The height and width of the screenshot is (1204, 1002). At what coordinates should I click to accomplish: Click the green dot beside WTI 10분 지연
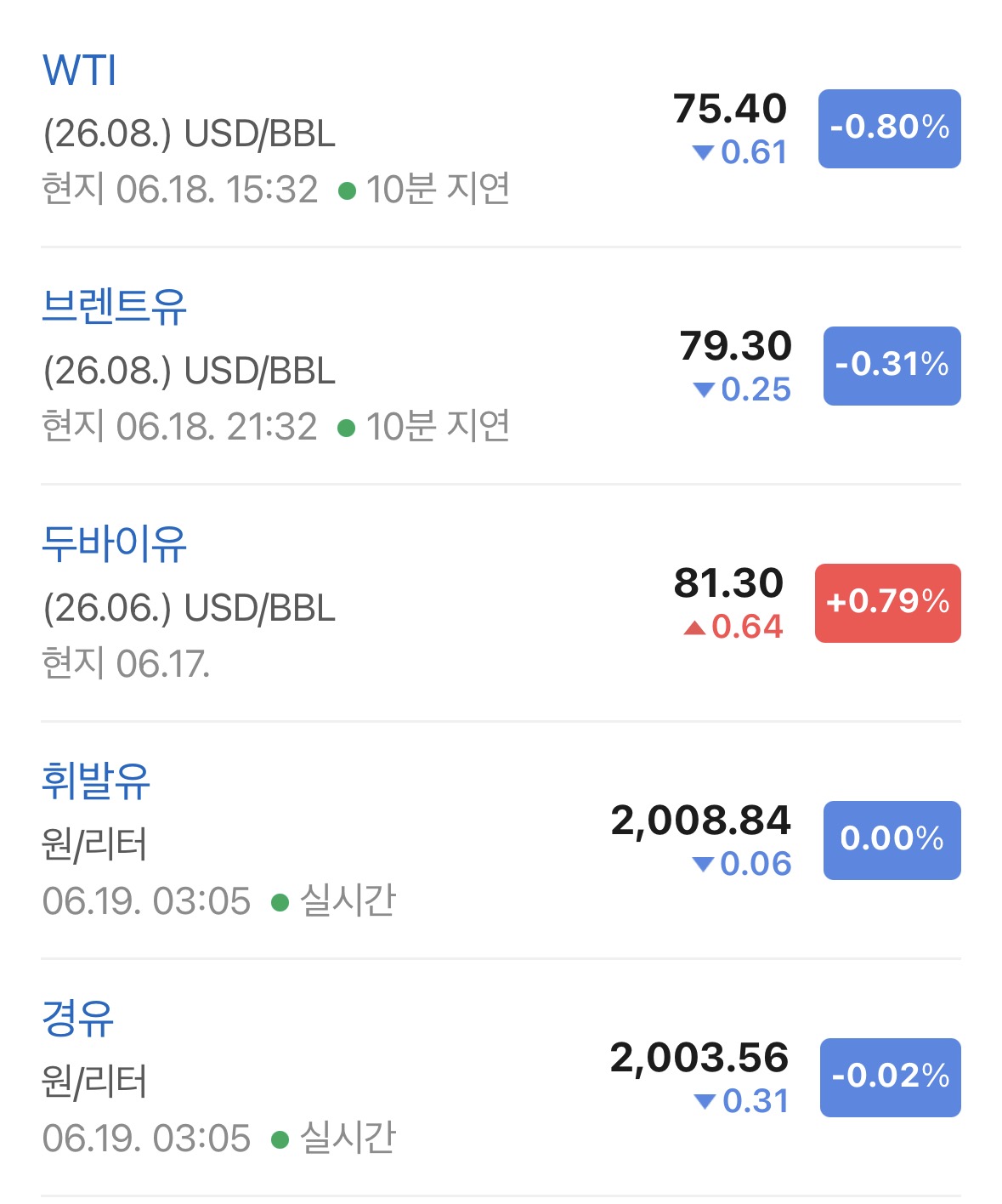346,191
